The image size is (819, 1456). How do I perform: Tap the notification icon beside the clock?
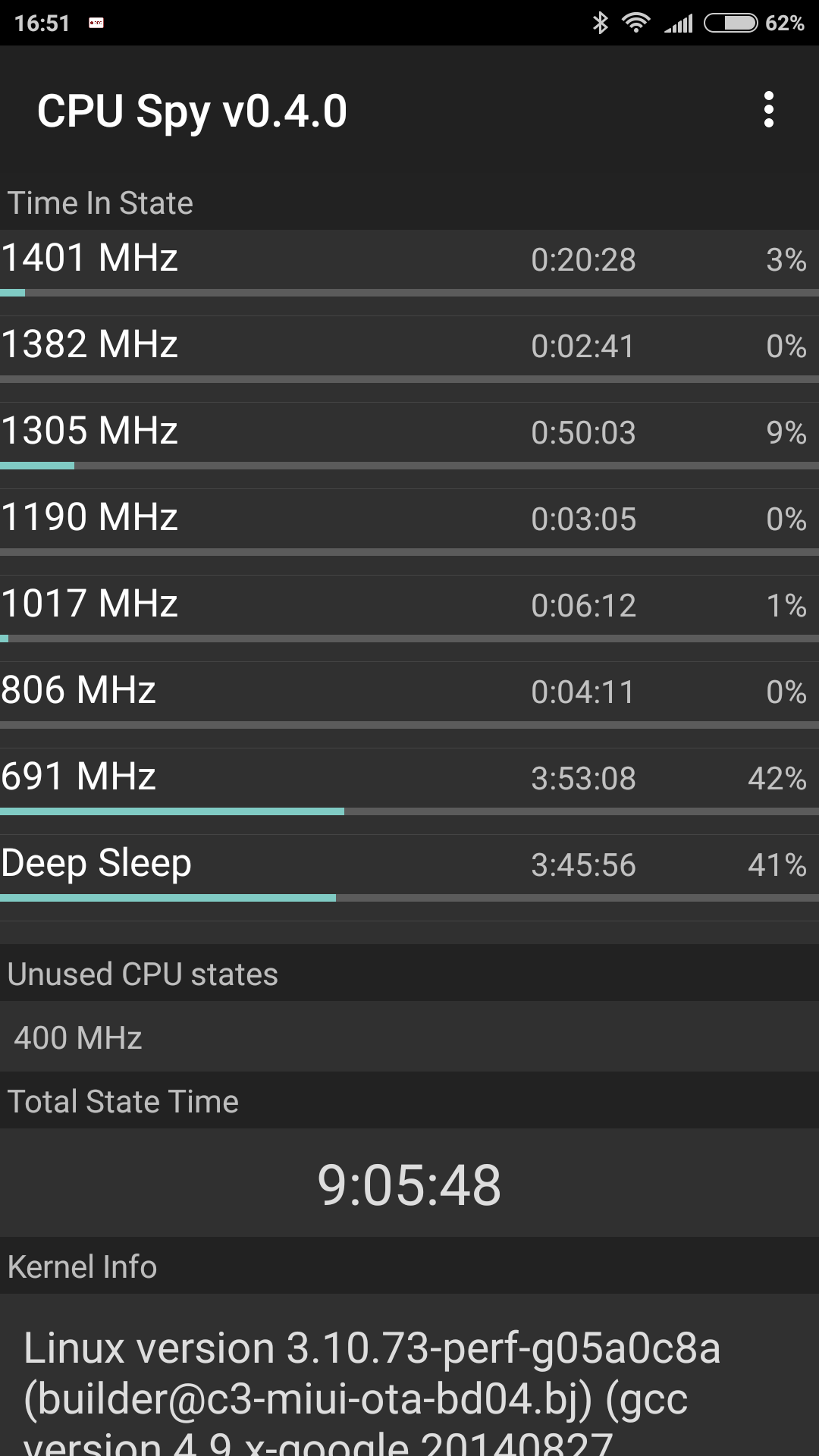(96, 23)
